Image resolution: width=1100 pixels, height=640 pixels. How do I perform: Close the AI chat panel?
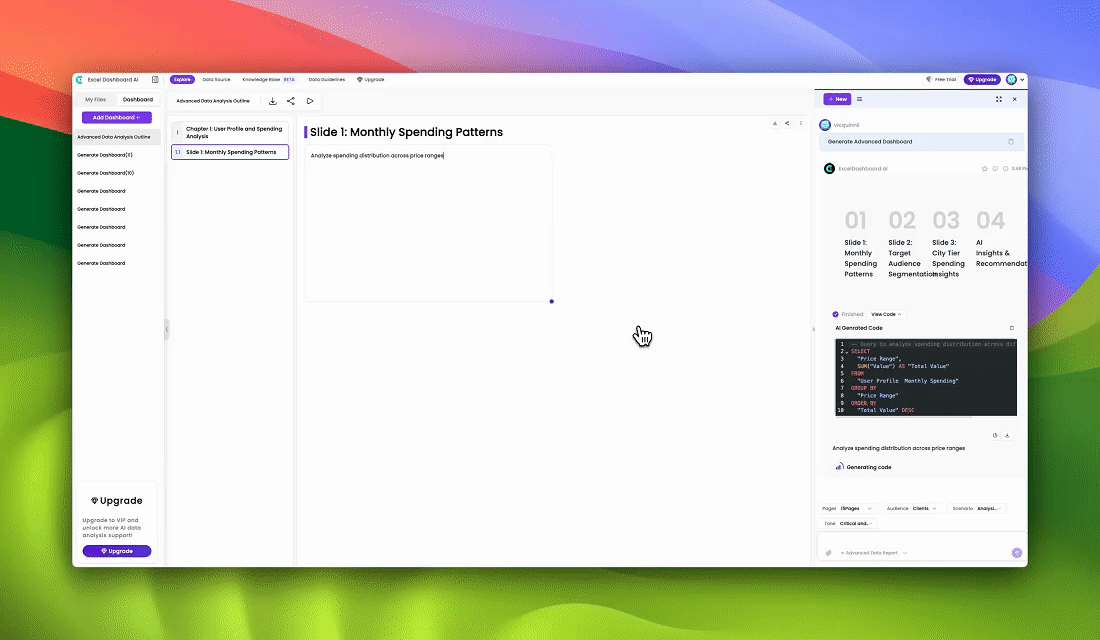pos(1014,100)
